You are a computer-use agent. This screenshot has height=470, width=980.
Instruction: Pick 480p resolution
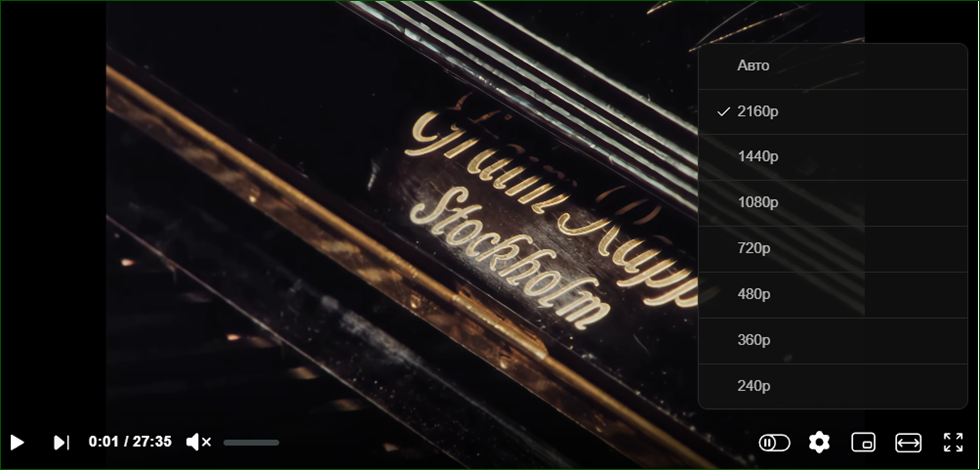832,294
